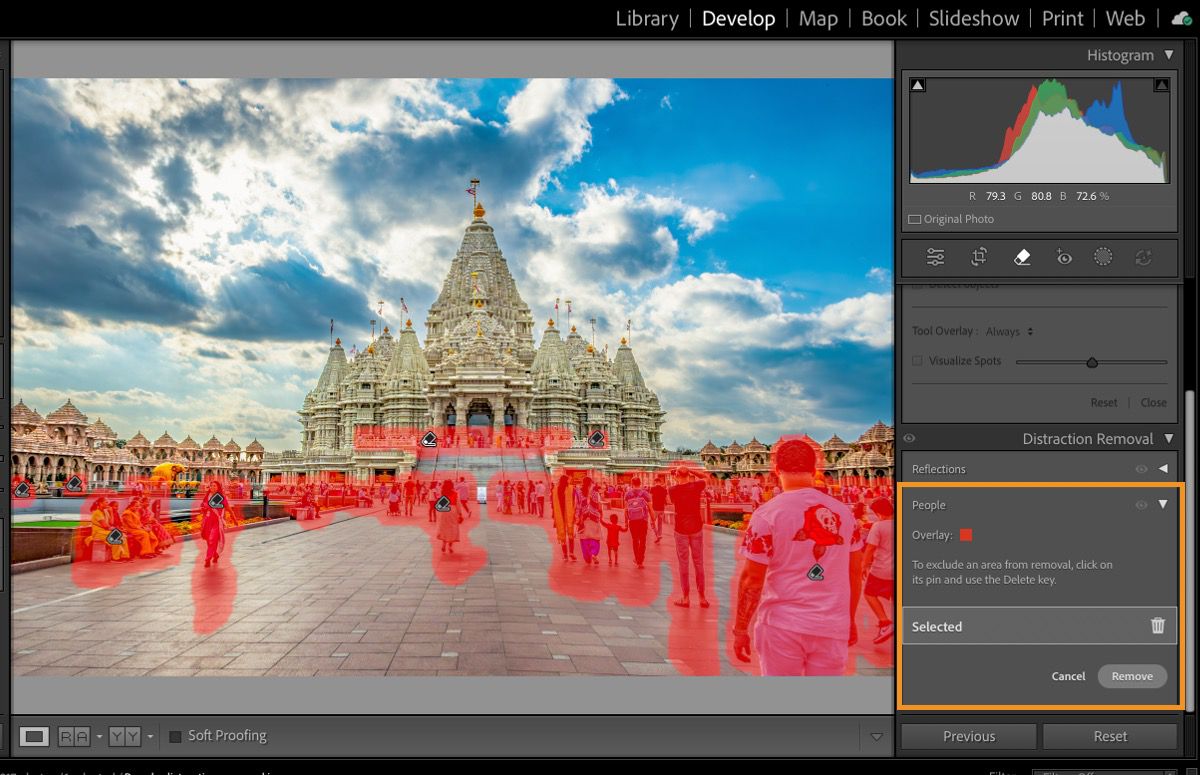The image size is (1200, 775).
Task: Switch to the Library module
Action: tap(646, 18)
